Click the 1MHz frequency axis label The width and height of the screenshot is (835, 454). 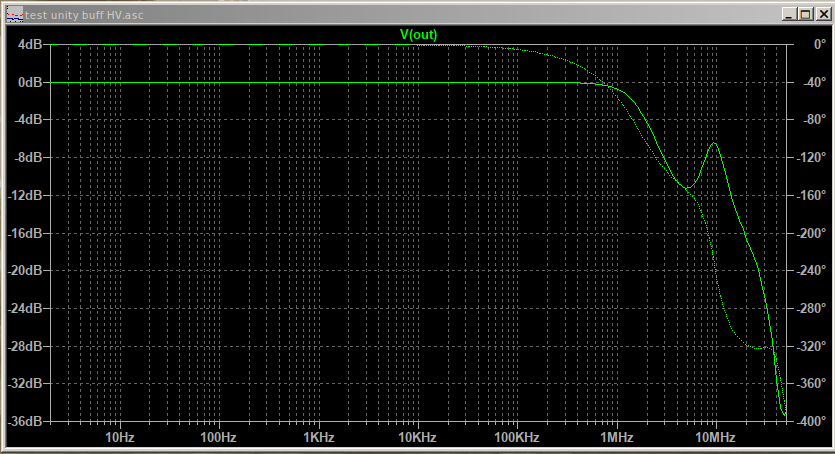pos(617,438)
